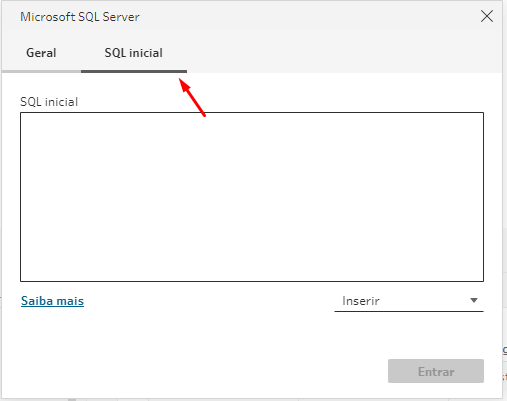Follow the "Saiba mais" learn more hyperlink
Image resolution: width=507 pixels, height=401 pixels.
point(52,301)
